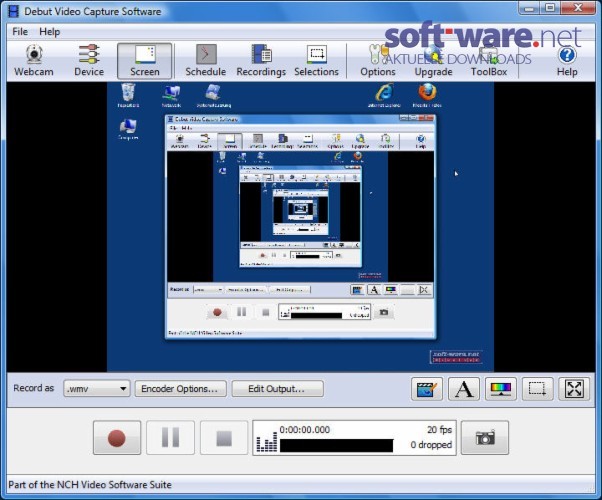The image size is (602, 500).
Task: Click the Mozilla Firefox icon in preview
Action: (427, 95)
